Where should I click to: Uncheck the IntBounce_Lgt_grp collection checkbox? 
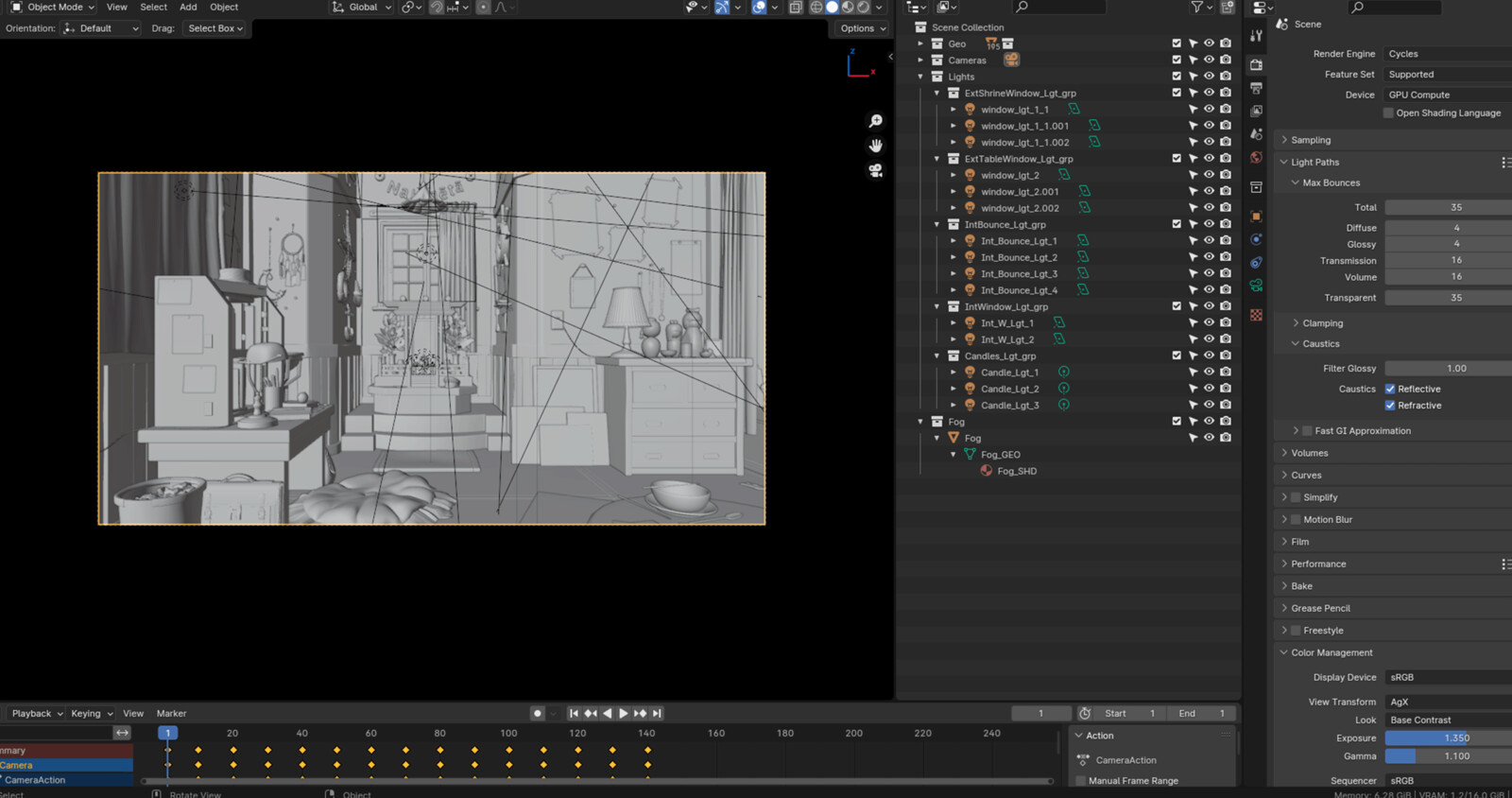[1177, 224]
